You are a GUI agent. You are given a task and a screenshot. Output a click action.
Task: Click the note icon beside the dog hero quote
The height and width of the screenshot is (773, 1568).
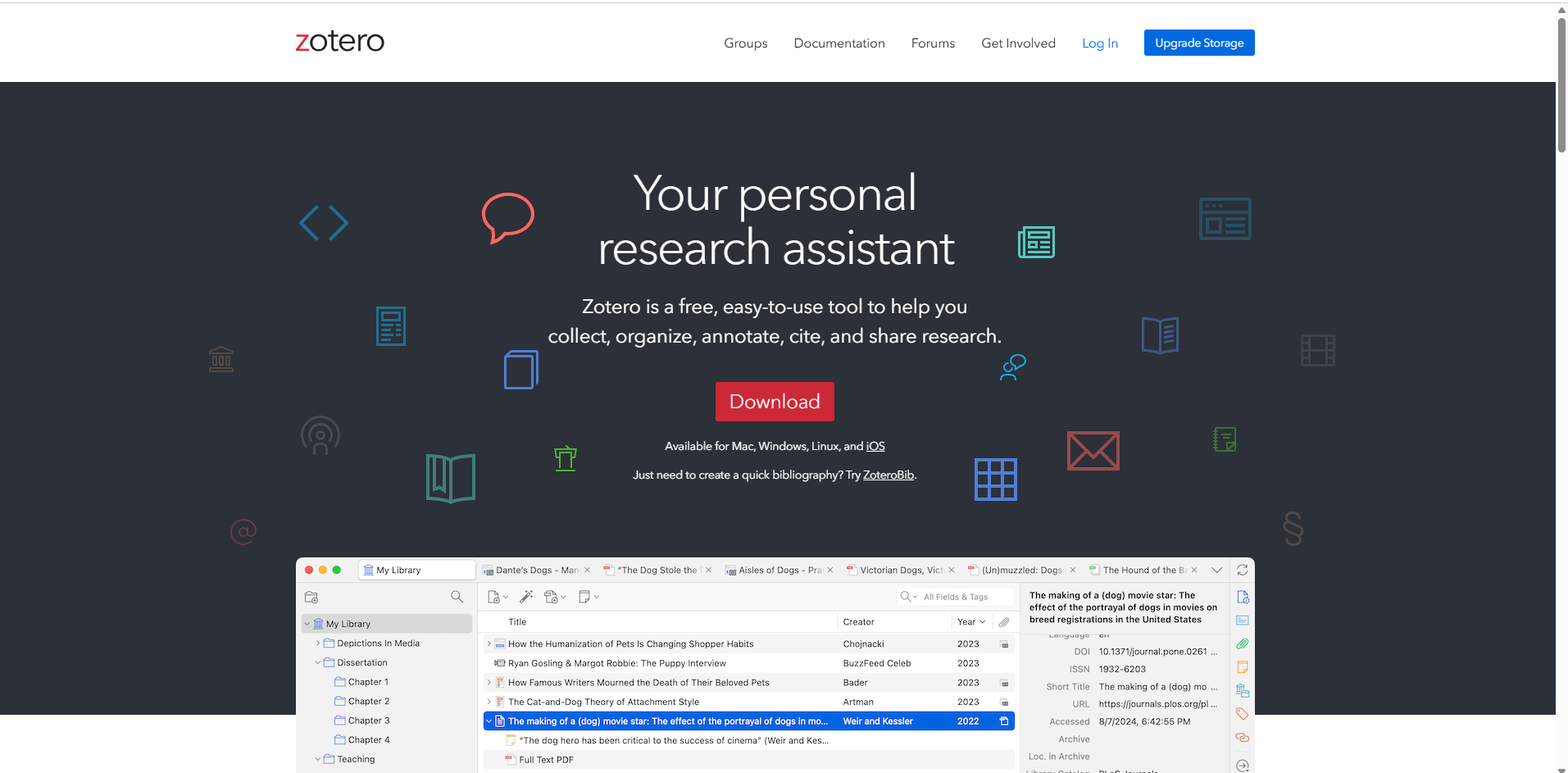point(511,740)
